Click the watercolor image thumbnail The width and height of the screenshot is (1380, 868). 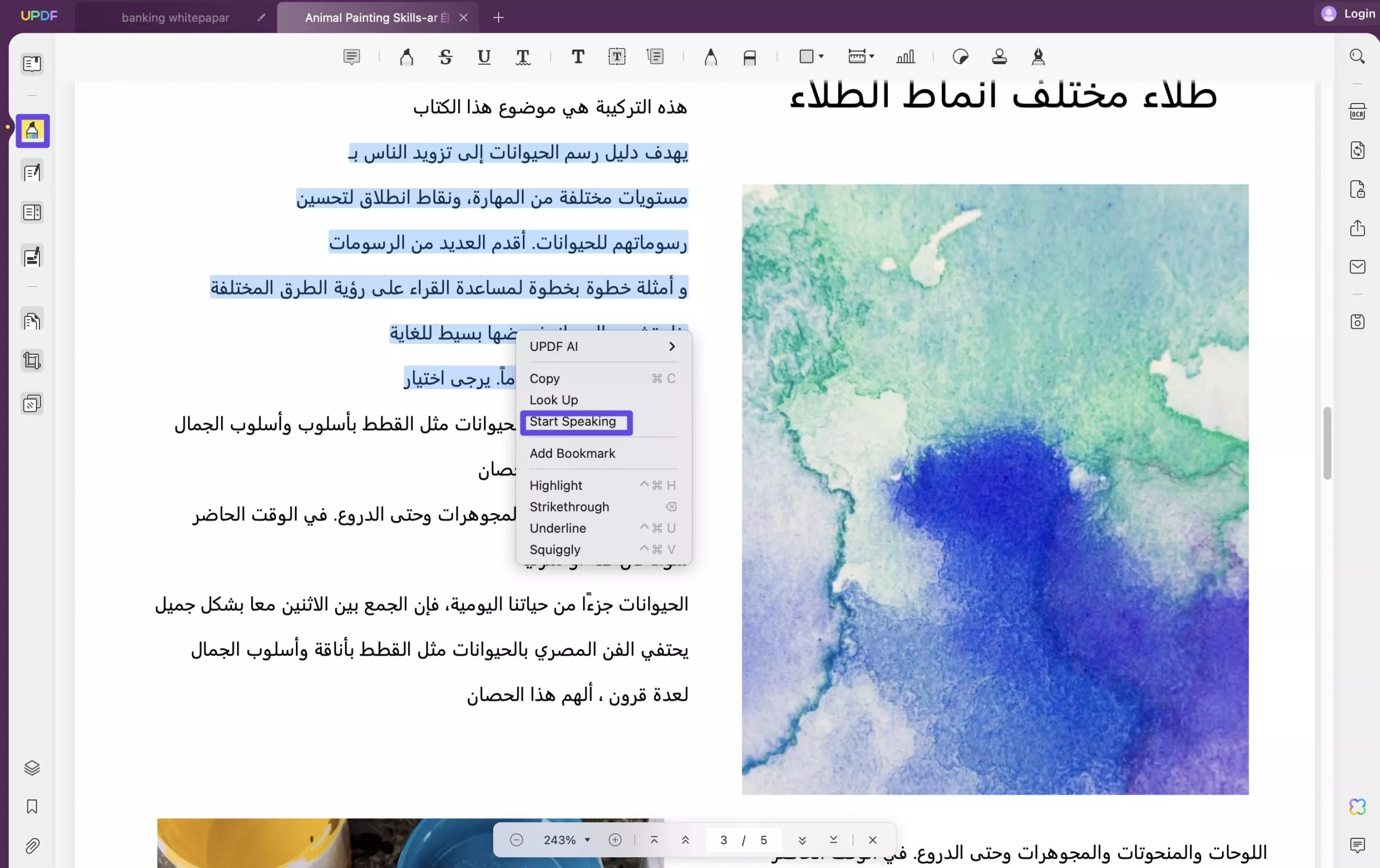pos(996,488)
